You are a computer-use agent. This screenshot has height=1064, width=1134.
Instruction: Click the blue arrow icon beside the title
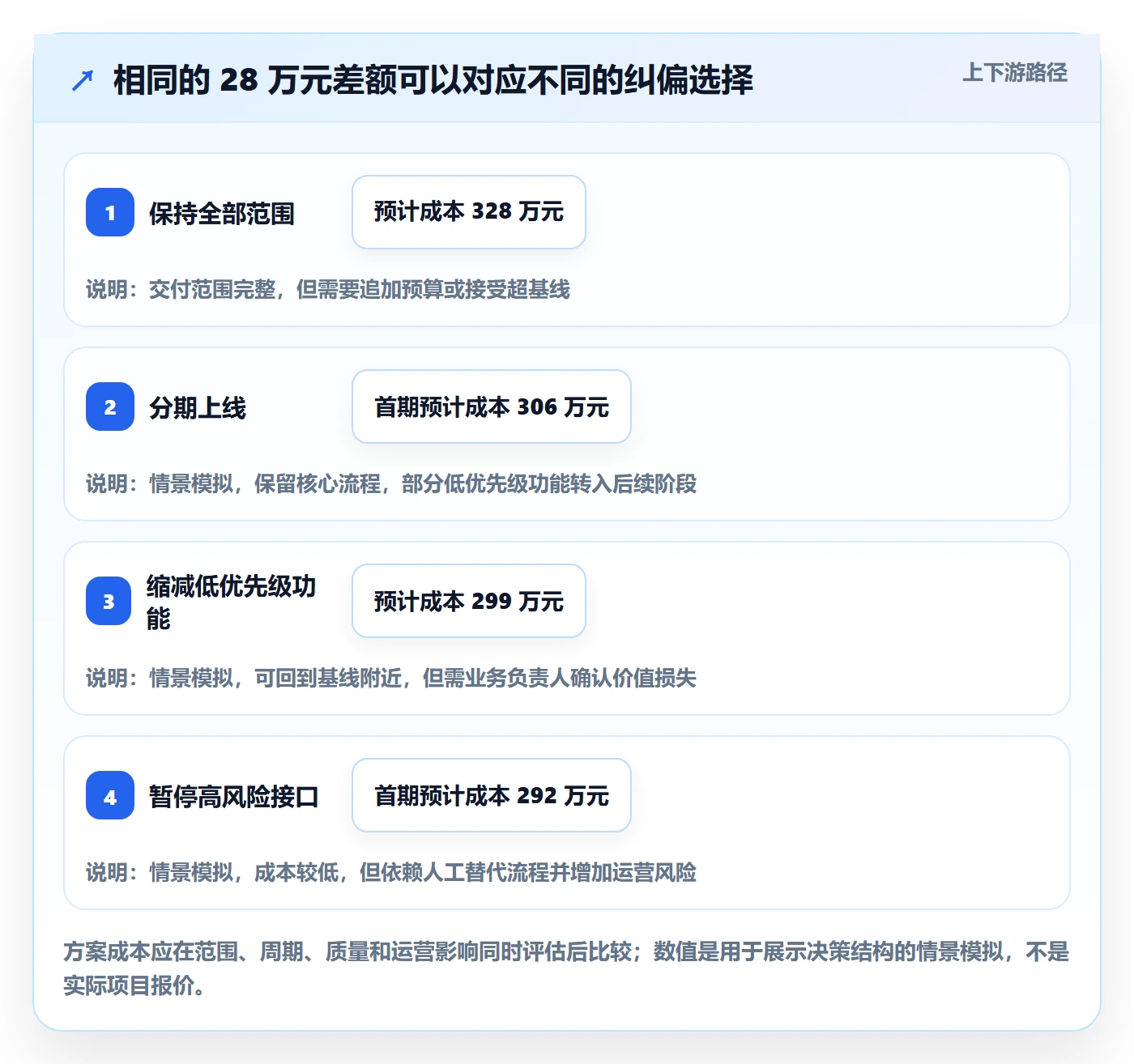point(83,80)
